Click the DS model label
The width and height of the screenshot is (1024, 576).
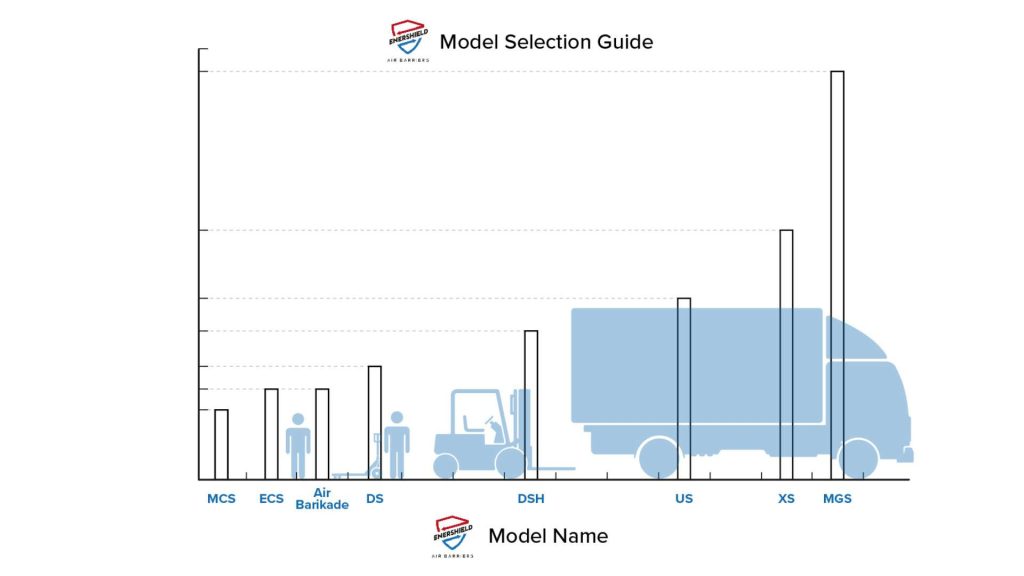(374, 498)
